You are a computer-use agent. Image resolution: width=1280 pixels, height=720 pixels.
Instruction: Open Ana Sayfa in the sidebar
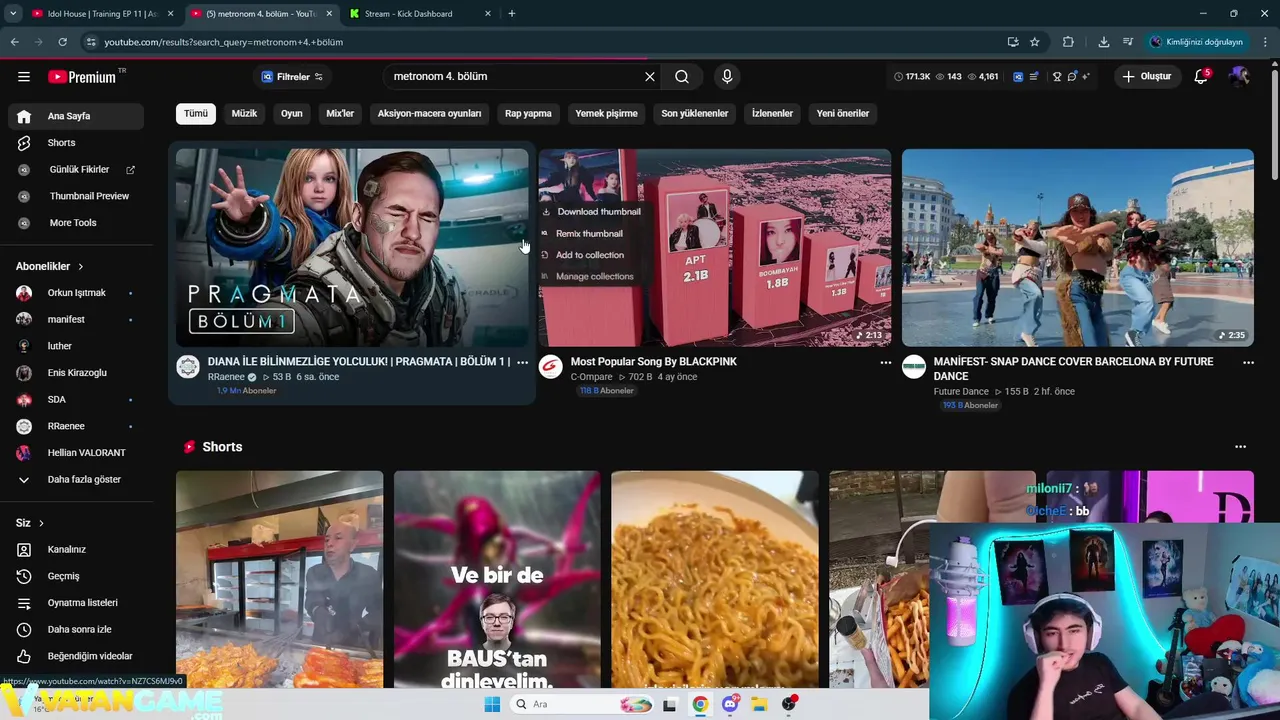pos(76,116)
